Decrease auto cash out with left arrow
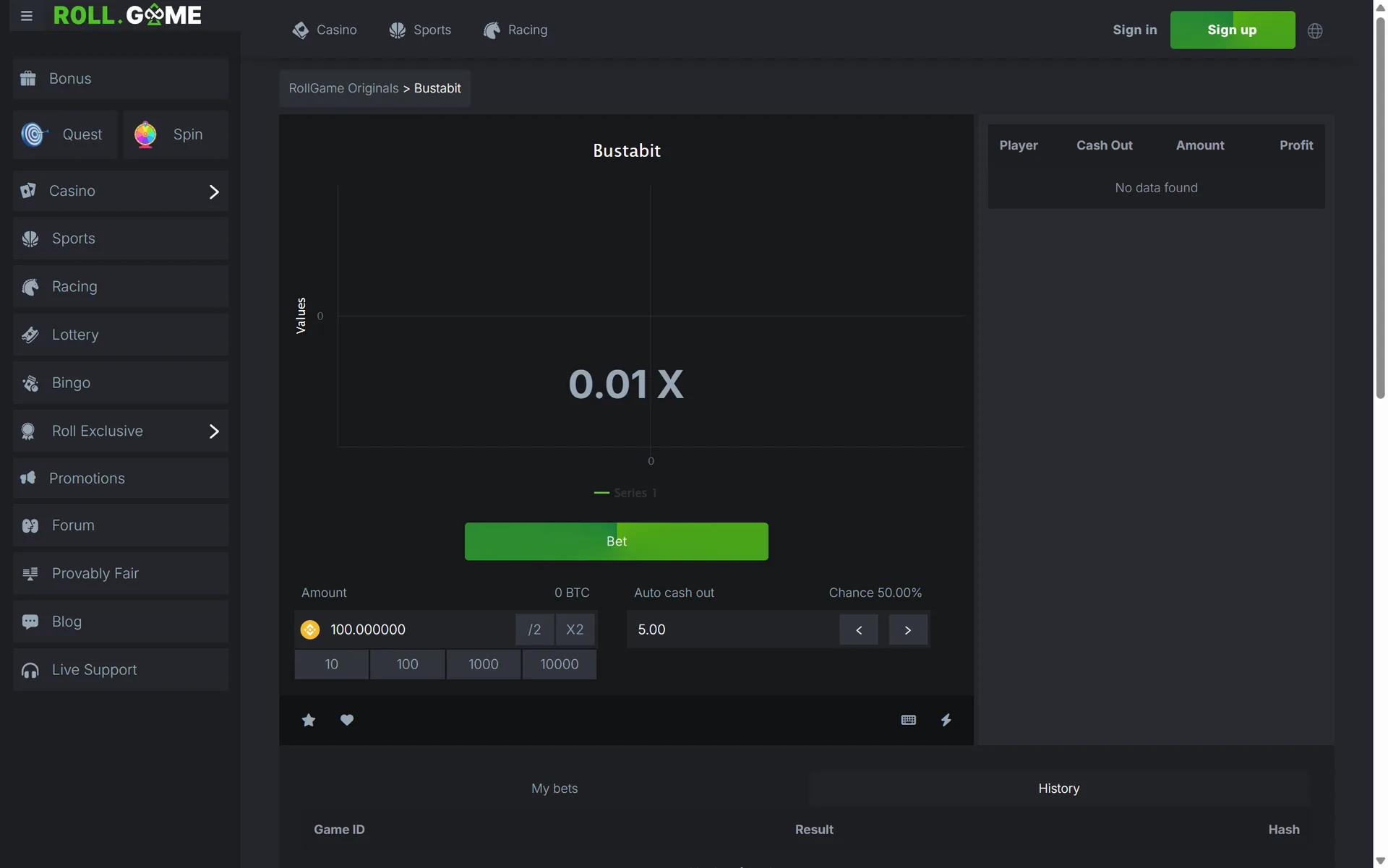Screen dimensions: 1388x868 point(859,629)
